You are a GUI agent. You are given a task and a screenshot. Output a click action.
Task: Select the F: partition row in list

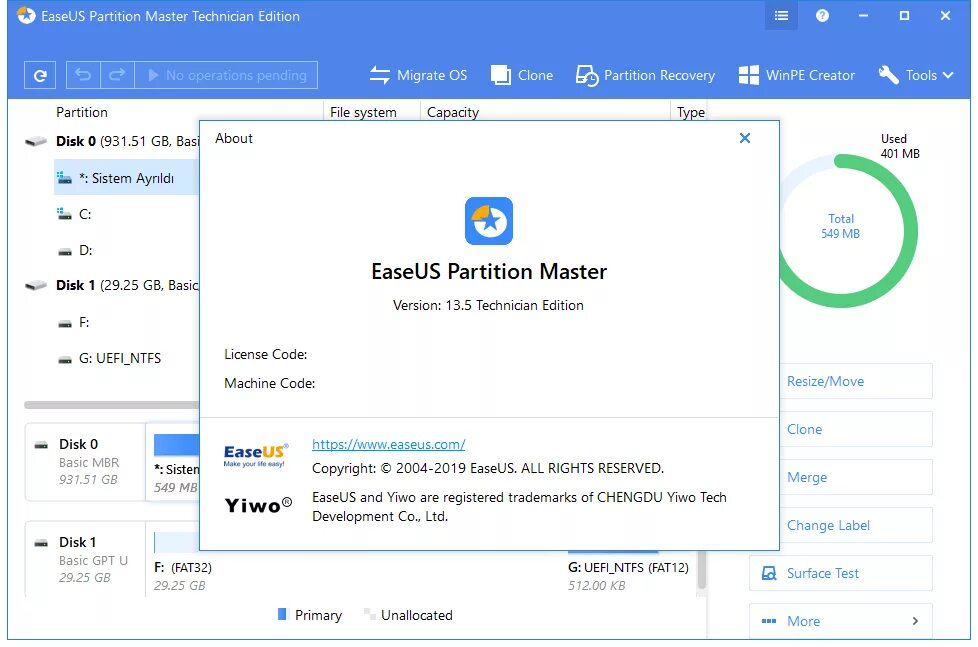[126, 323]
